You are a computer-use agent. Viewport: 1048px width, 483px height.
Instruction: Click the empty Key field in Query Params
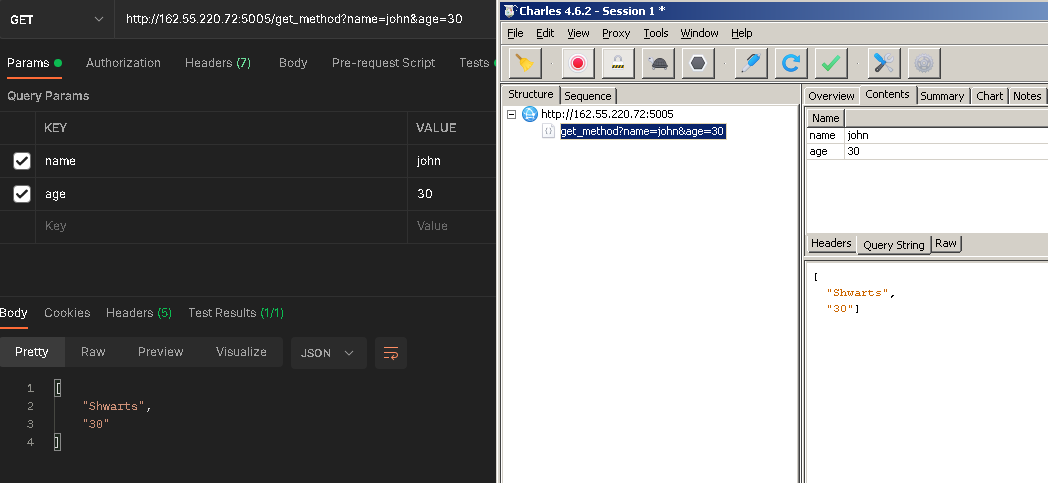221,226
